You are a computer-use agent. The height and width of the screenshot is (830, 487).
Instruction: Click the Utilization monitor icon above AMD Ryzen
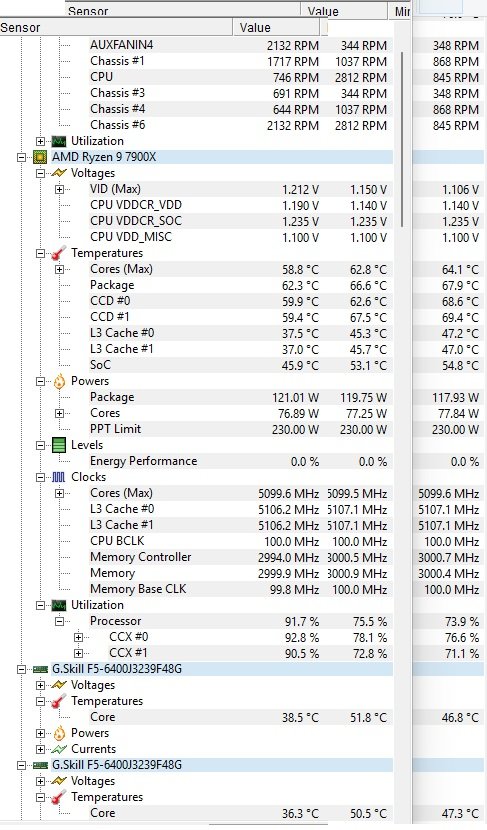coord(59,141)
